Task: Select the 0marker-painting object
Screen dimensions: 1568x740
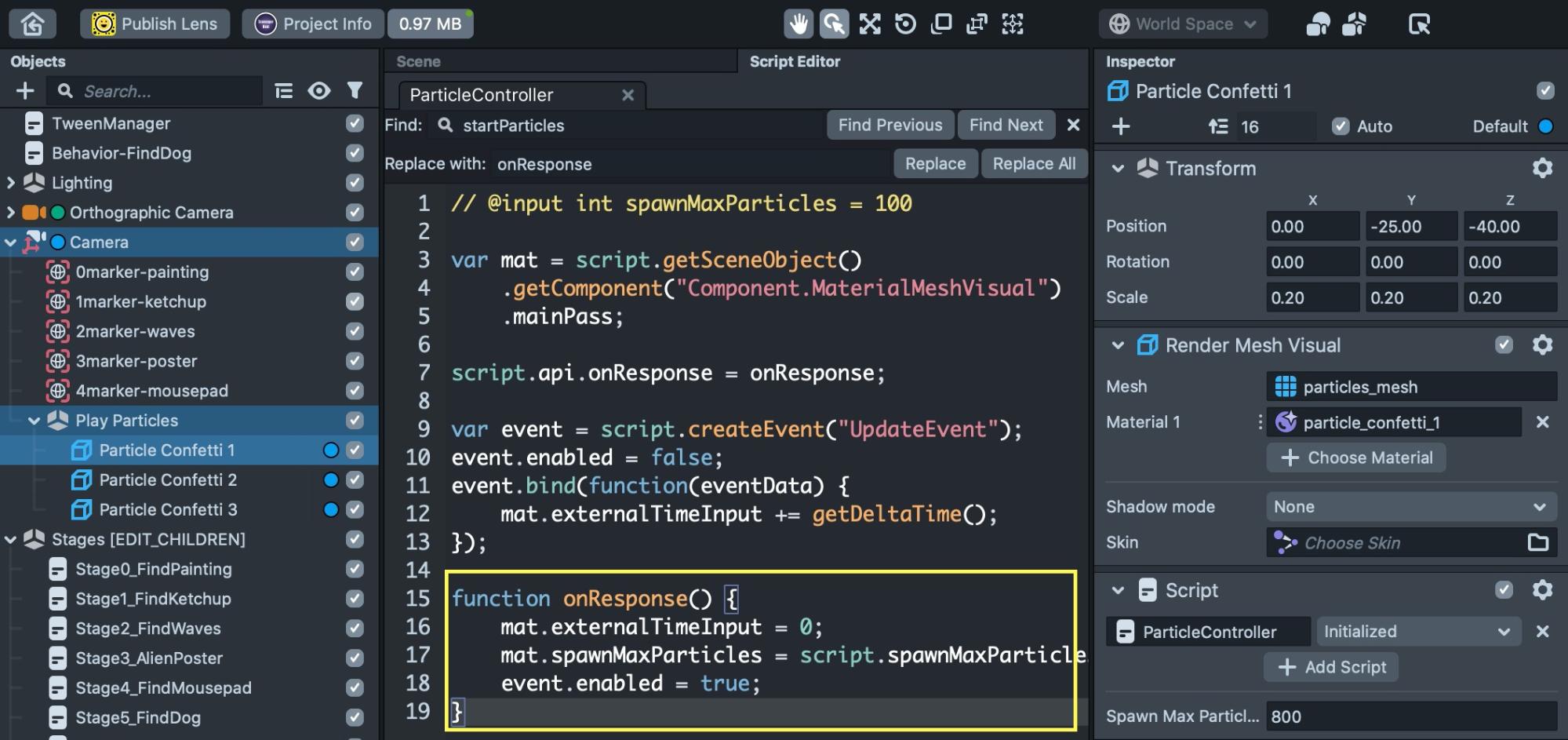Action: click(142, 272)
